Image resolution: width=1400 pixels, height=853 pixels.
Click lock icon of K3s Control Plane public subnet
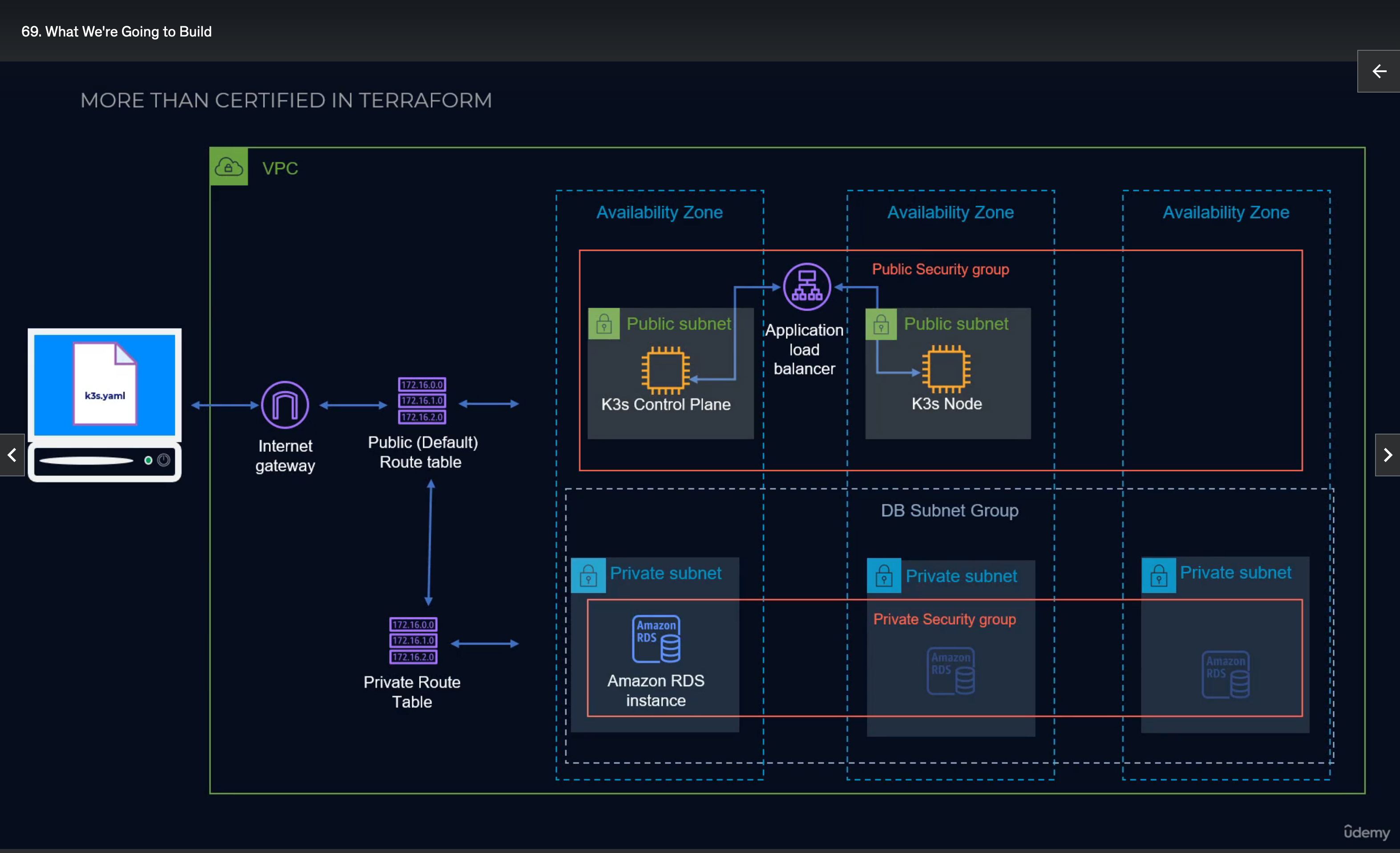pyautogui.click(x=604, y=324)
